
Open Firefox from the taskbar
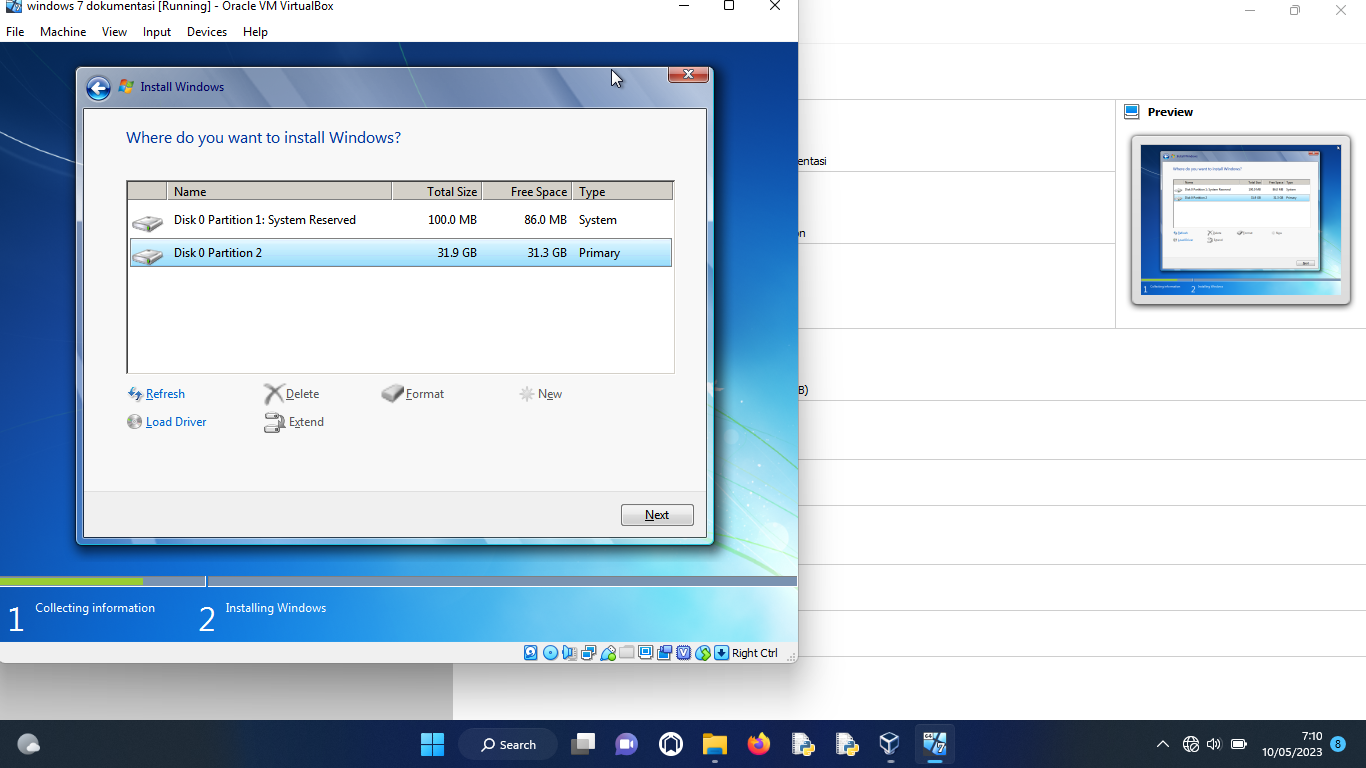(x=759, y=744)
